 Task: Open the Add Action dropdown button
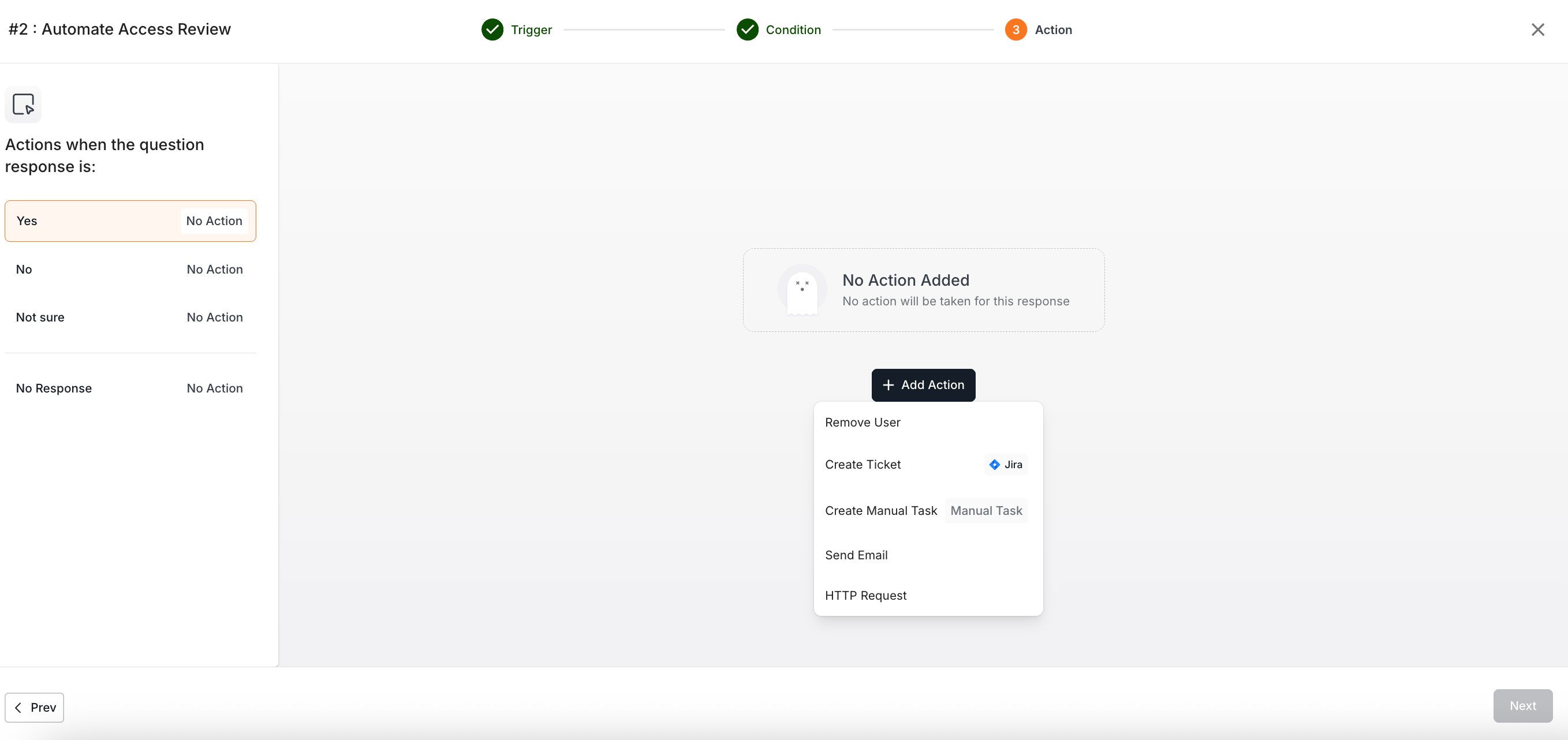tap(923, 384)
